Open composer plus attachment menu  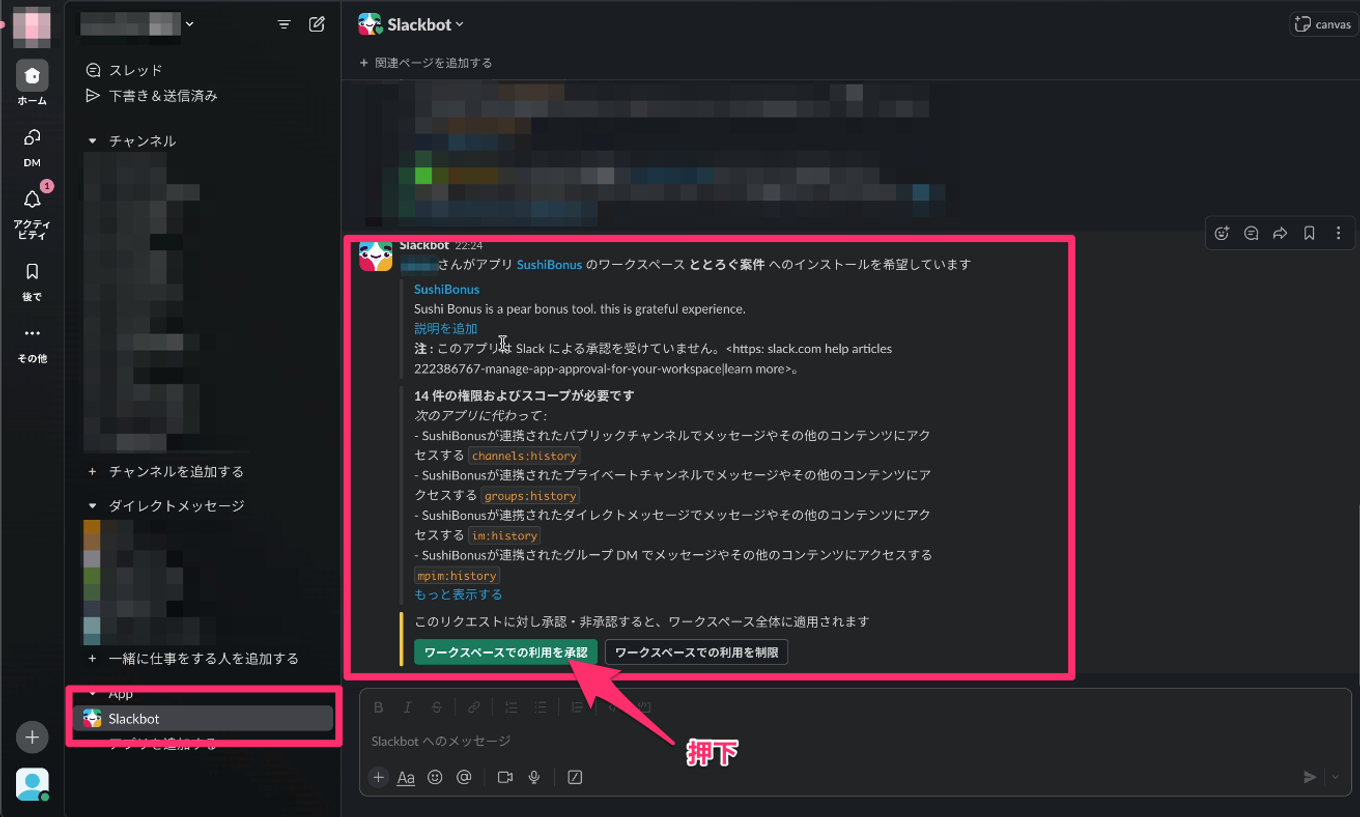[x=378, y=777]
